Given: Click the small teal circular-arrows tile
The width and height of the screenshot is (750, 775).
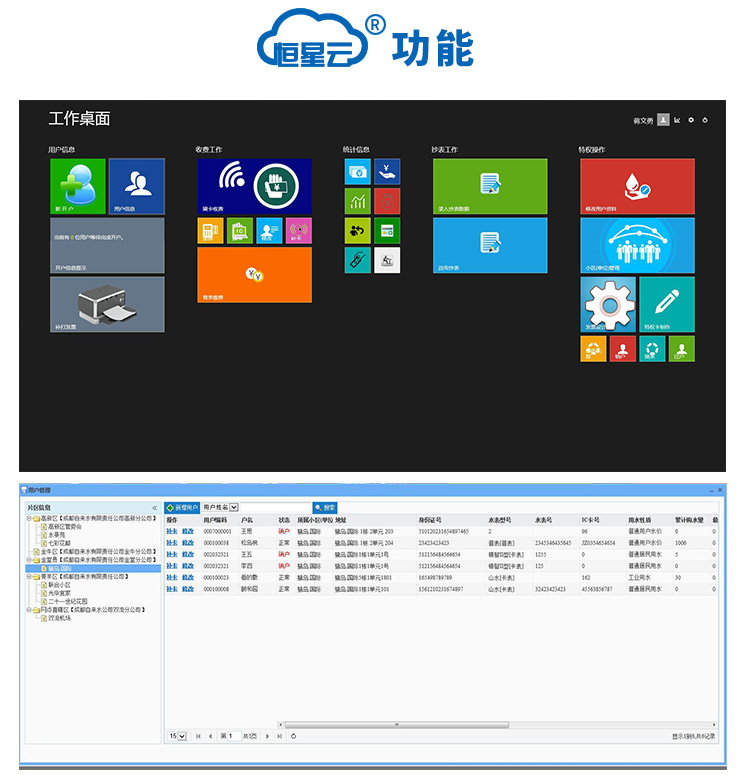Looking at the screenshot, I should pos(652,349).
